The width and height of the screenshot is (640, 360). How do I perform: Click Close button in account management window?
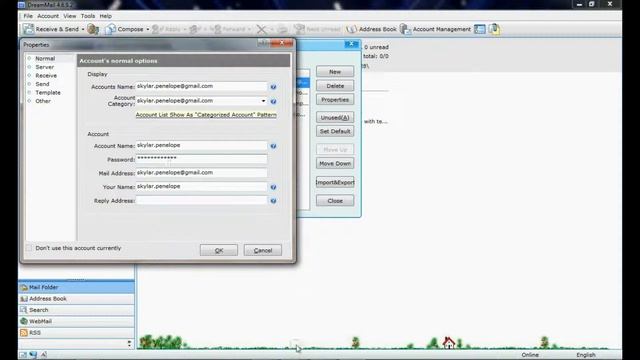pyautogui.click(x=335, y=201)
